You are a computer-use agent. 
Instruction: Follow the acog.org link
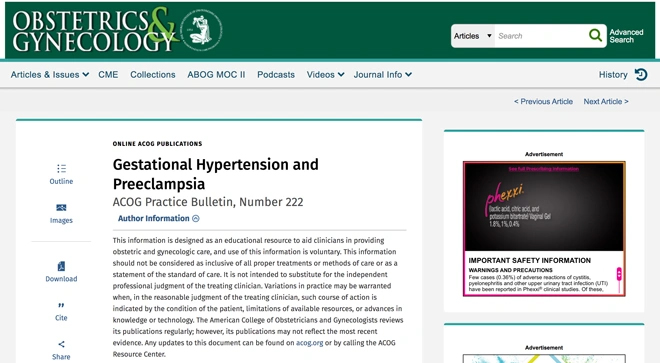pos(309,343)
